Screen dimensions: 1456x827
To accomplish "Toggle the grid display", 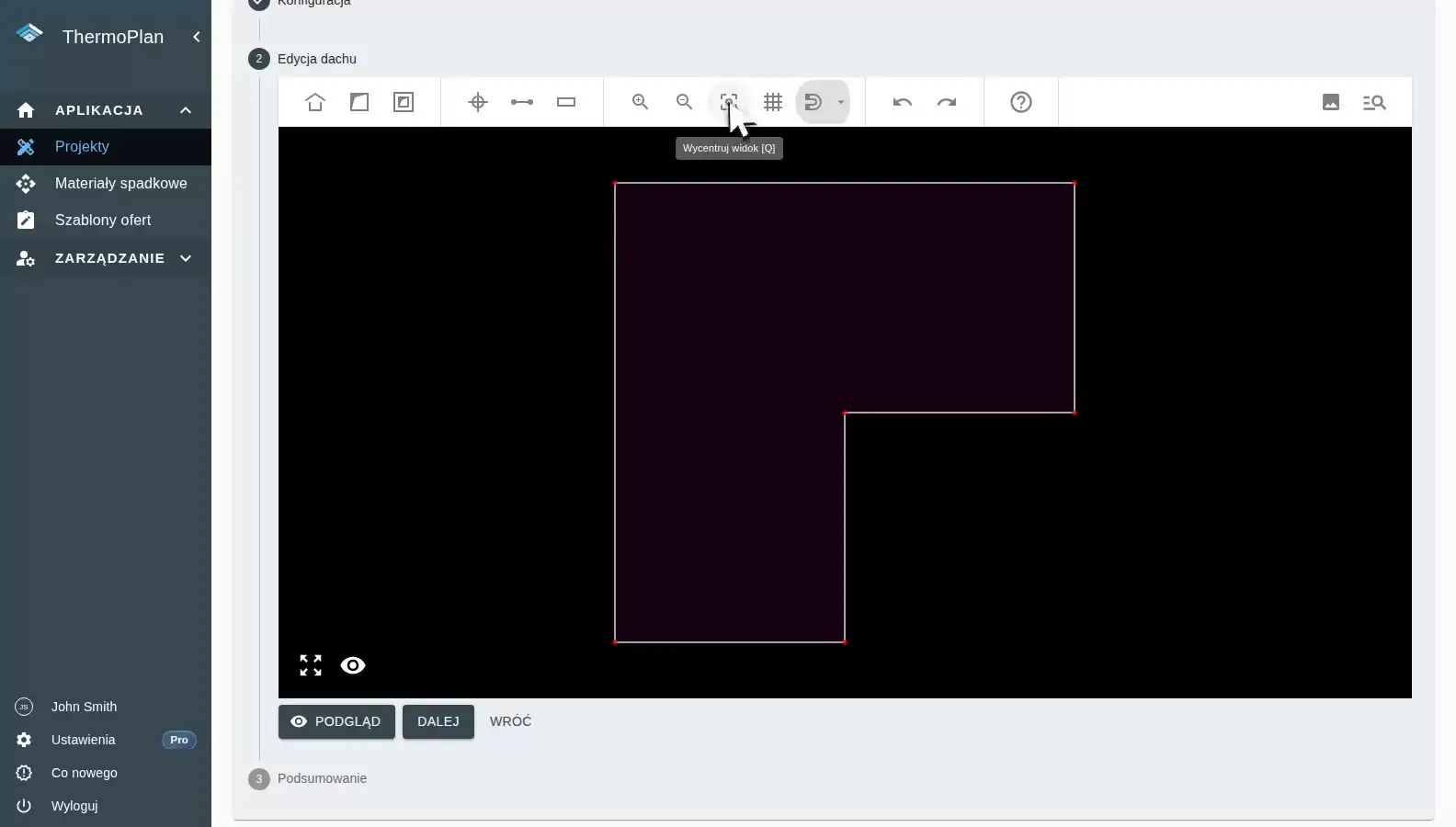I will point(773,102).
